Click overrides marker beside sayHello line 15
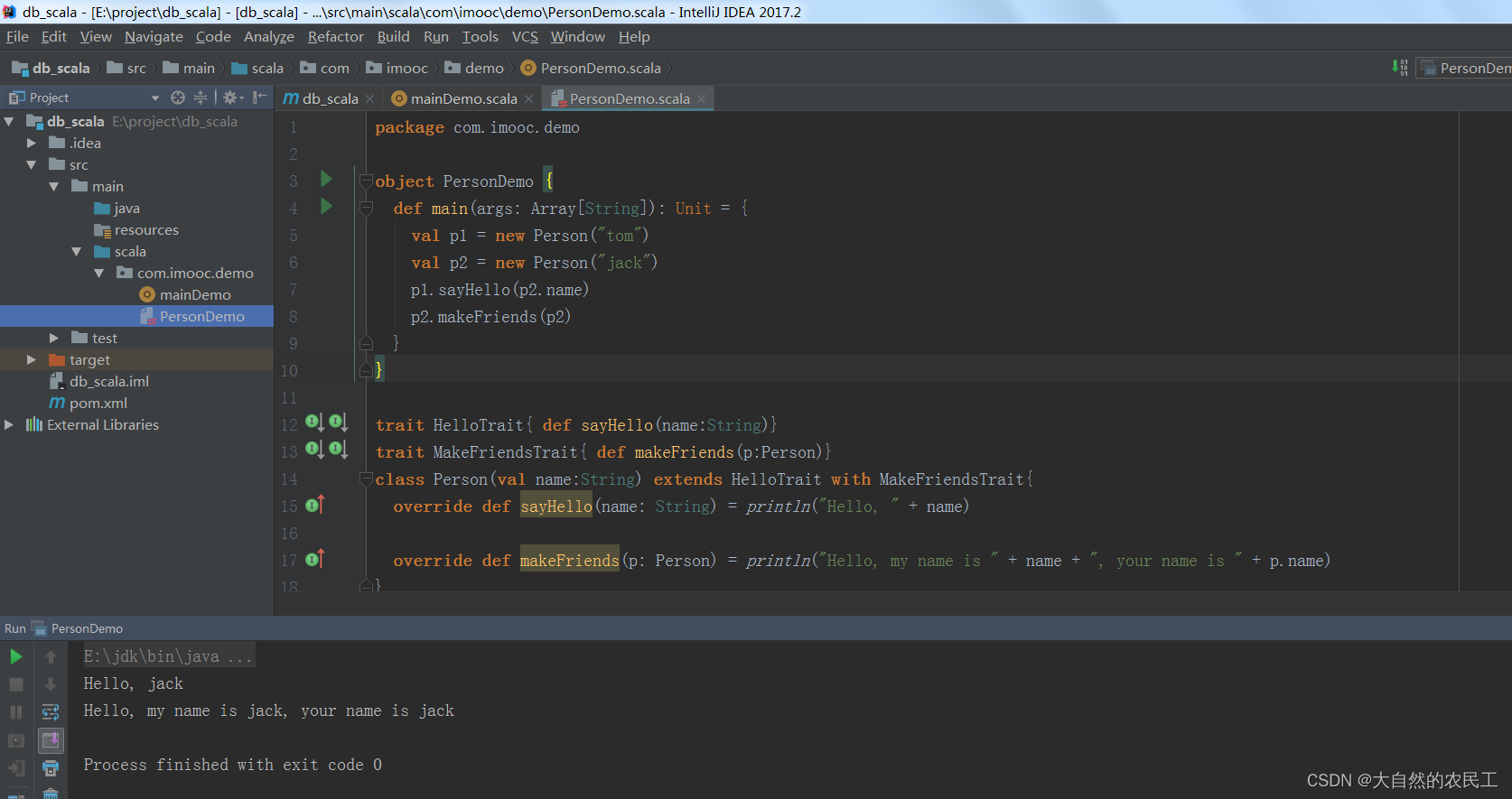1512x799 pixels. tap(314, 505)
